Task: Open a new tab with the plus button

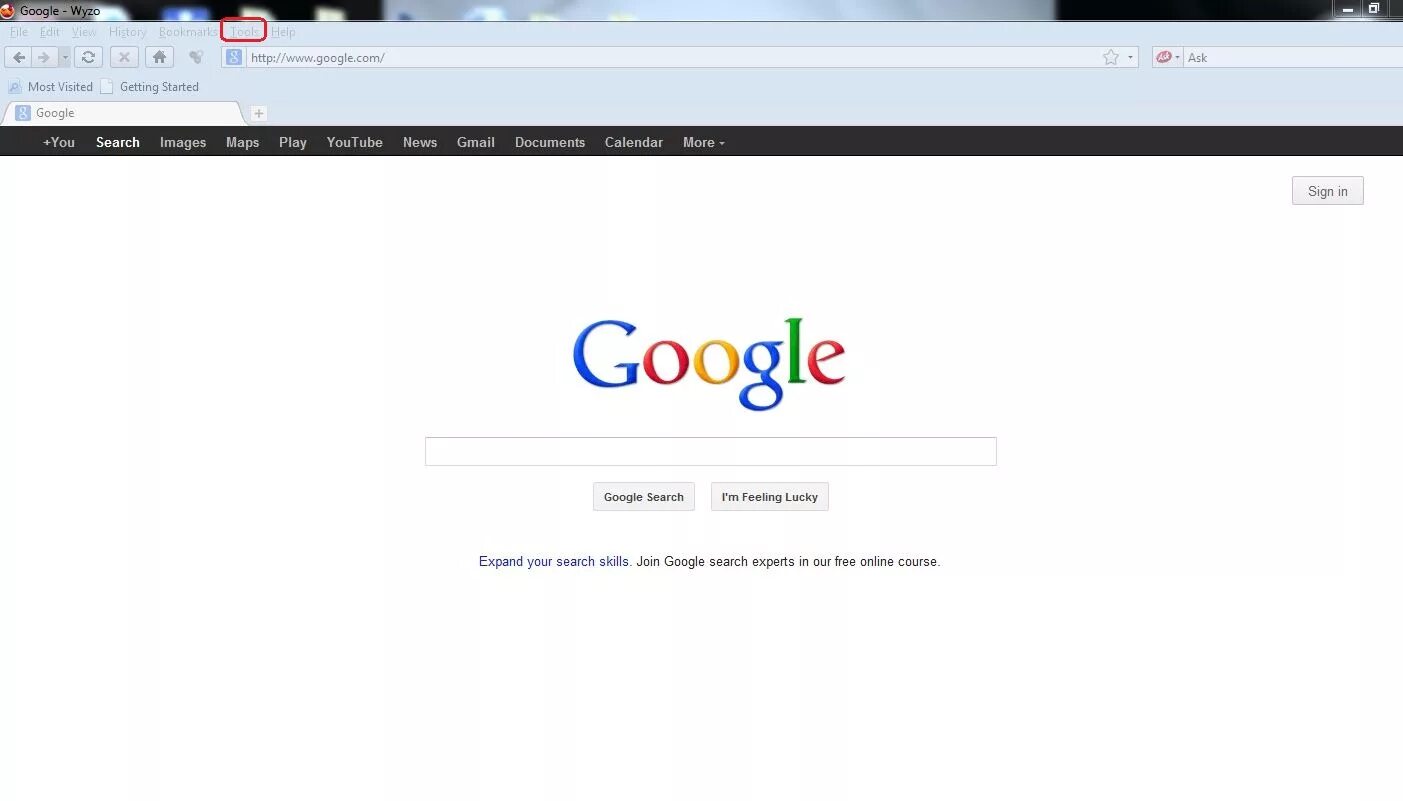Action: click(x=258, y=113)
